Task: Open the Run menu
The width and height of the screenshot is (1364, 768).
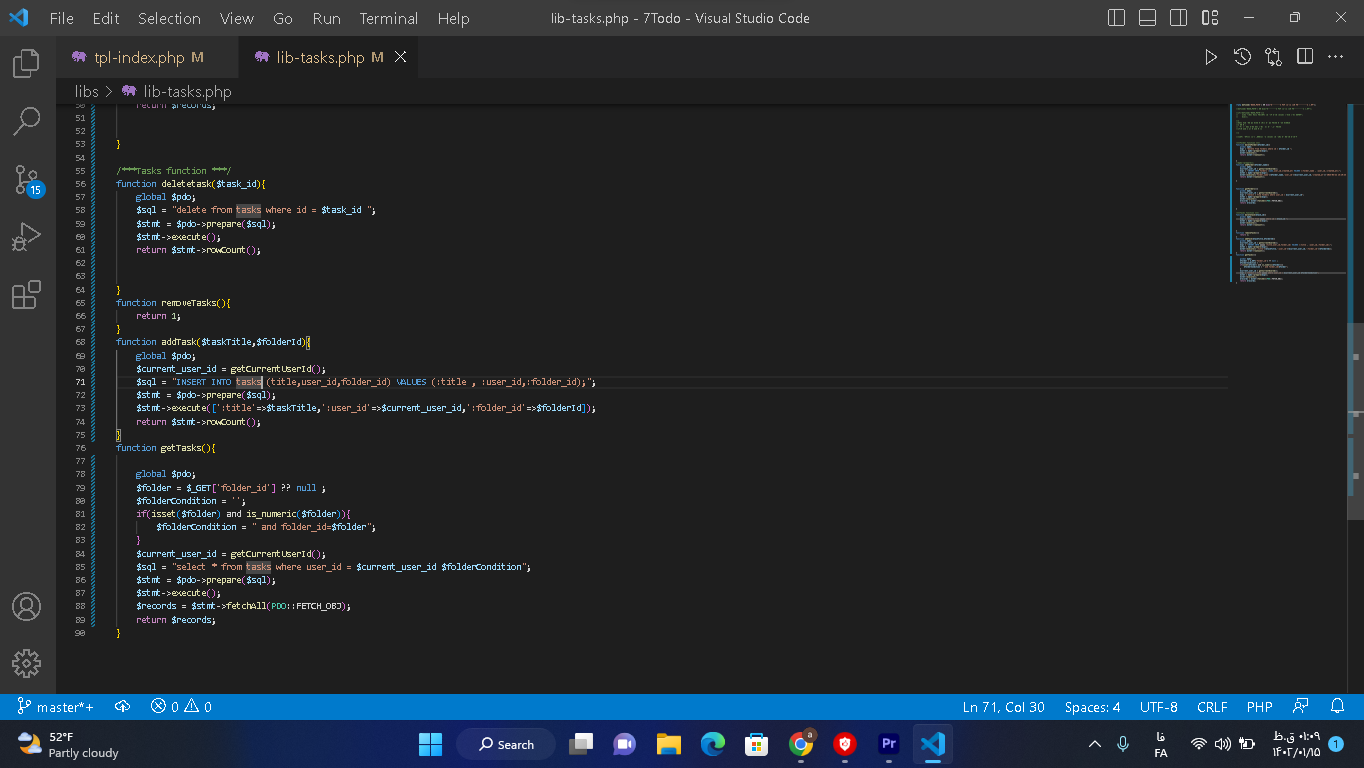Action: click(326, 18)
